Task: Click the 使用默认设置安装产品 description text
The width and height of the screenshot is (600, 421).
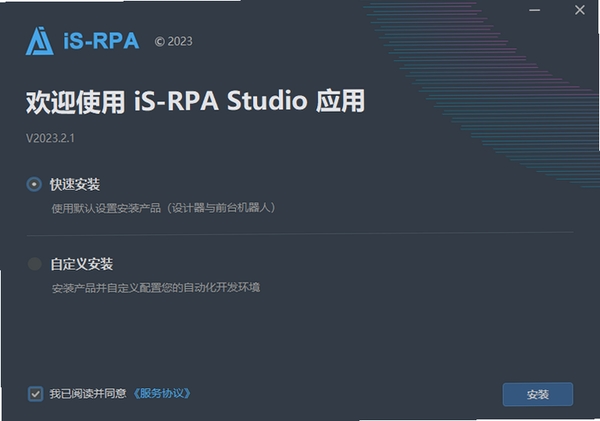Action: [163, 208]
